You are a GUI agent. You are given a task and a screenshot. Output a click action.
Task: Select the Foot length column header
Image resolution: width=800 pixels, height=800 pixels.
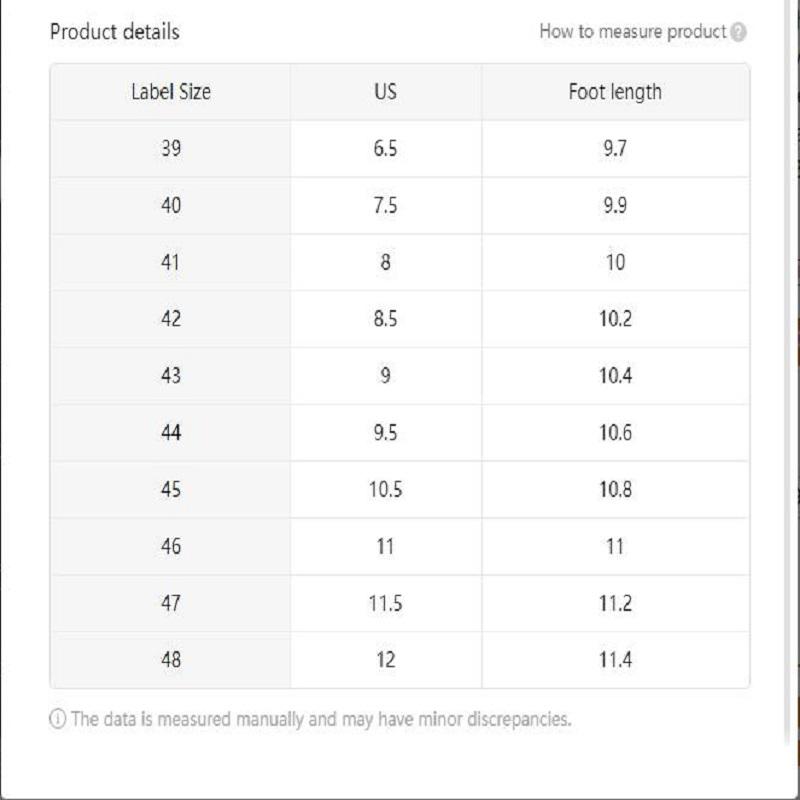[615, 92]
